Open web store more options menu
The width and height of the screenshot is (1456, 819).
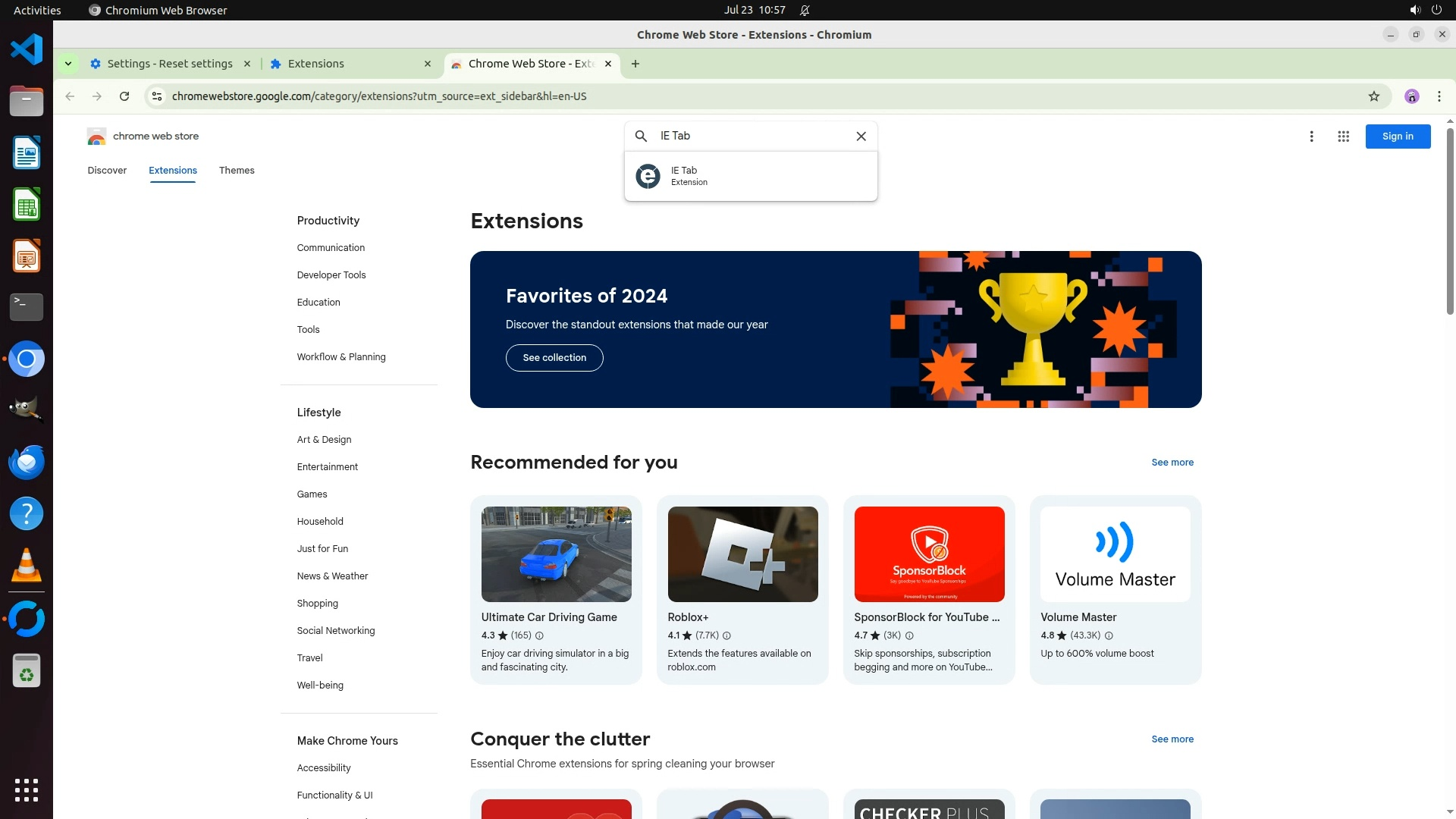click(1311, 136)
